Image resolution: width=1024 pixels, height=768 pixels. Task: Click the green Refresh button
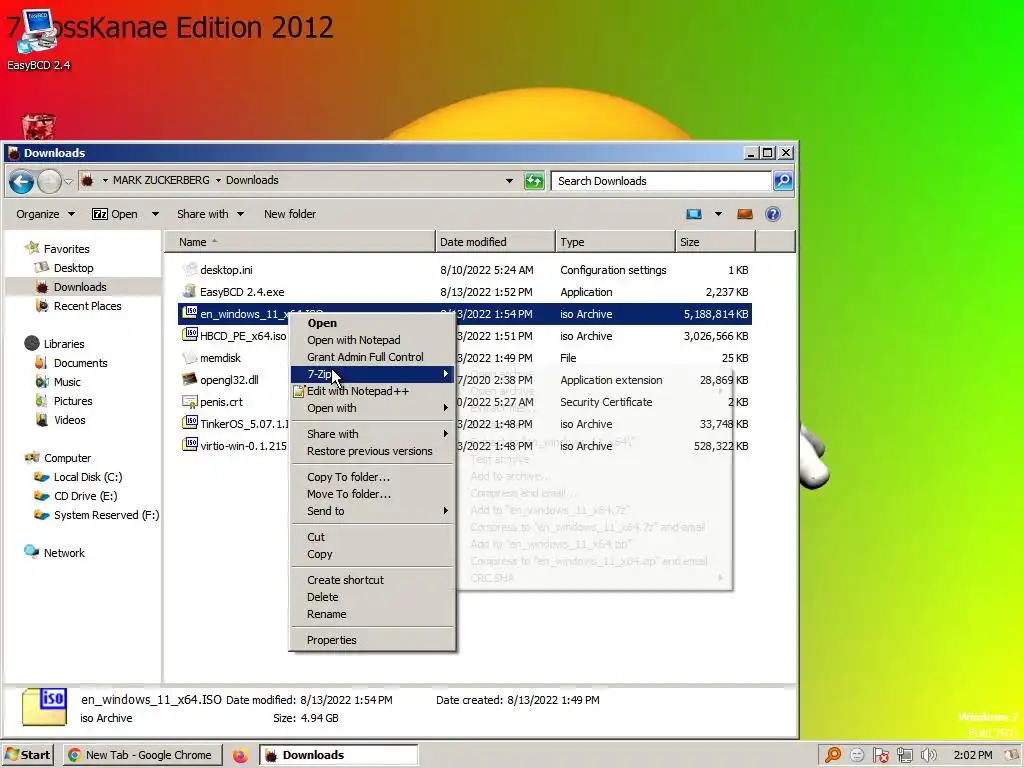click(x=534, y=181)
